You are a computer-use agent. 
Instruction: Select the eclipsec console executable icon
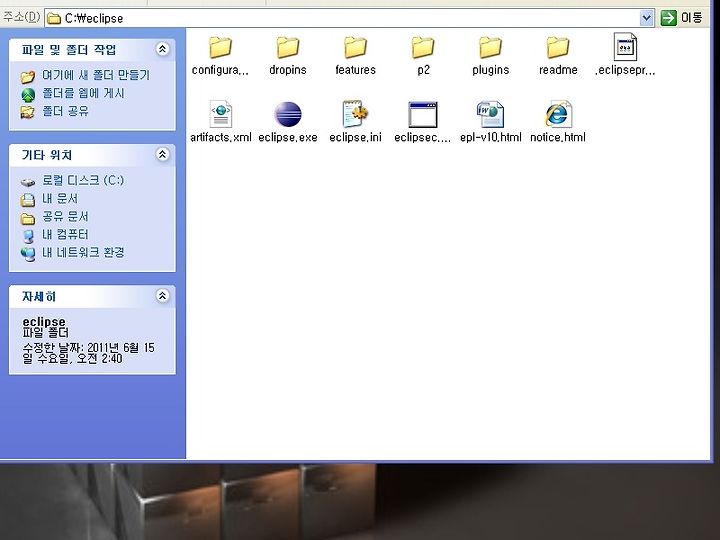pyautogui.click(x=423, y=114)
